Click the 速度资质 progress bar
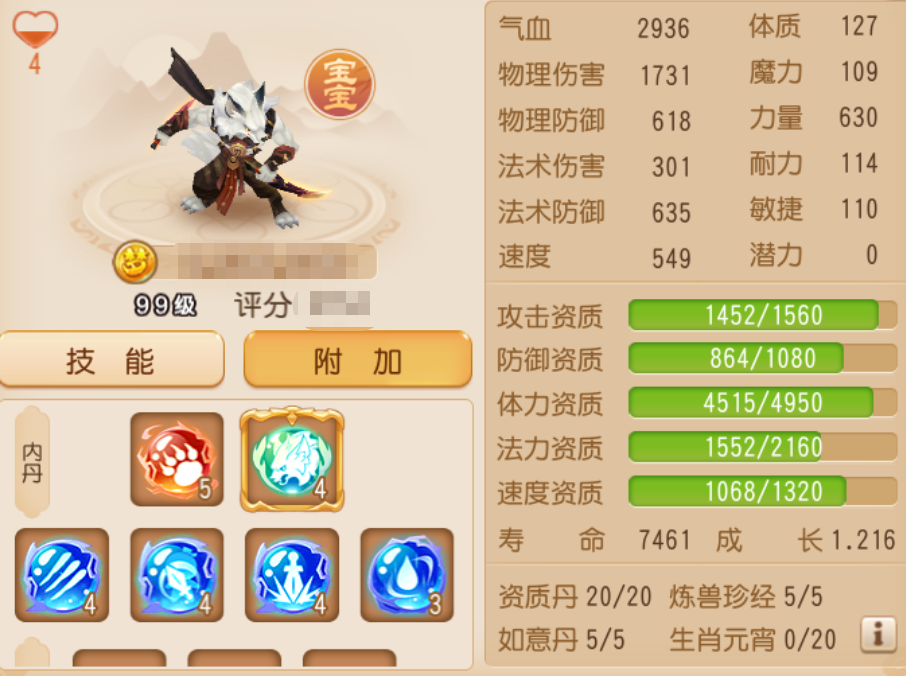 [x=763, y=491]
